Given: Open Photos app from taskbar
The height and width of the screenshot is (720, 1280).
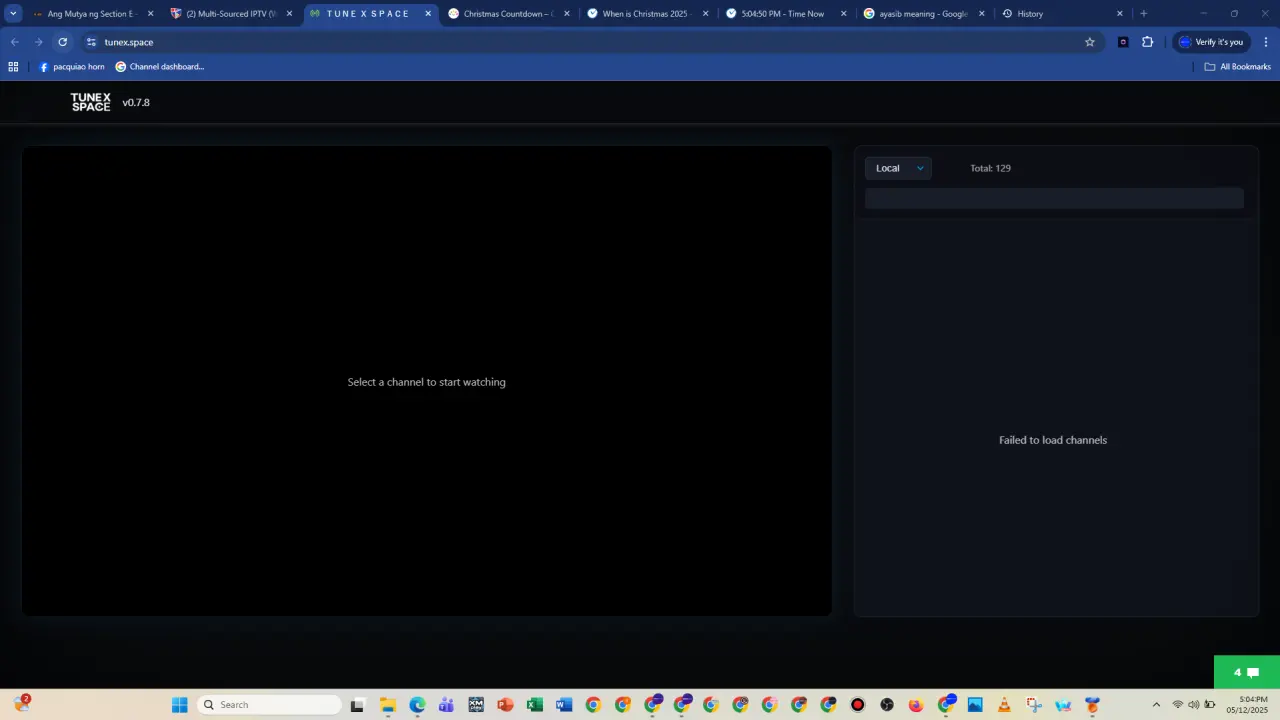Looking at the screenshot, I should (975, 705).
